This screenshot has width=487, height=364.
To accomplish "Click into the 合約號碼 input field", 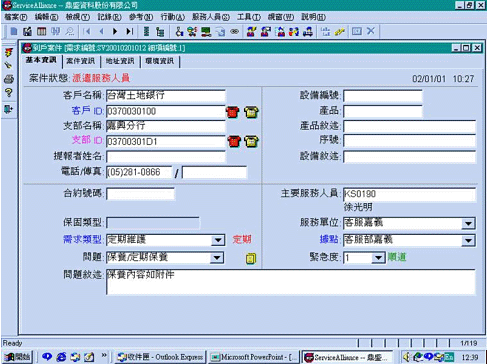I will pos(140,194).
